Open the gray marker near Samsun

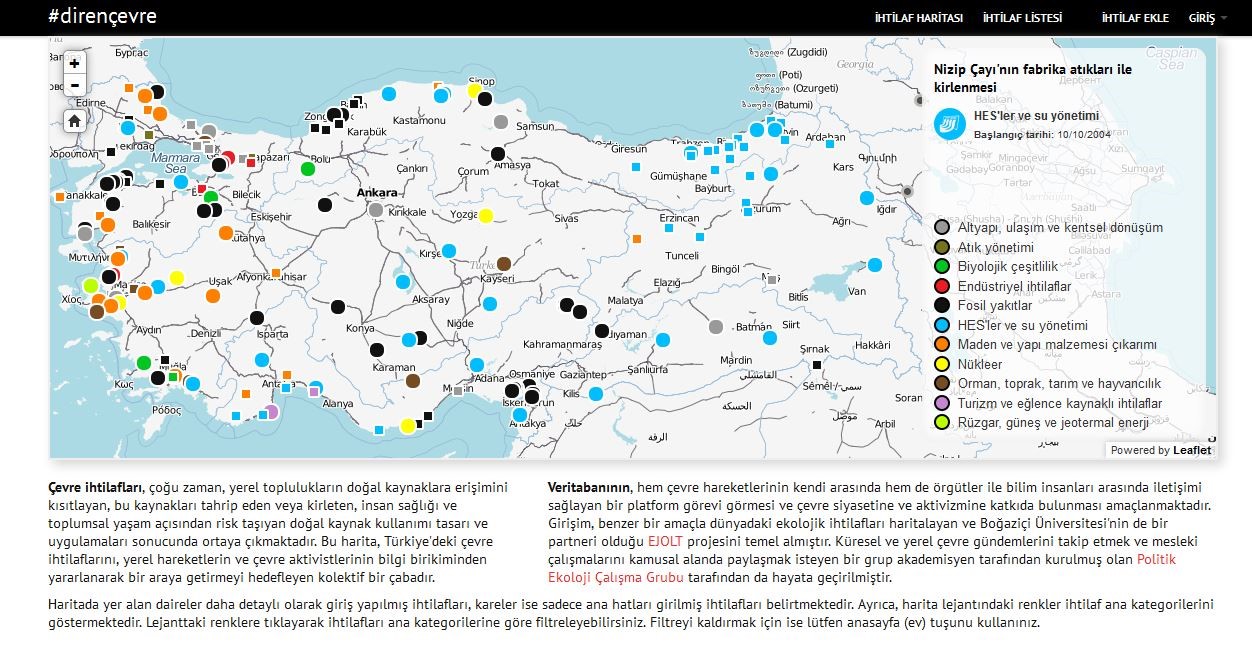(501, 122)
